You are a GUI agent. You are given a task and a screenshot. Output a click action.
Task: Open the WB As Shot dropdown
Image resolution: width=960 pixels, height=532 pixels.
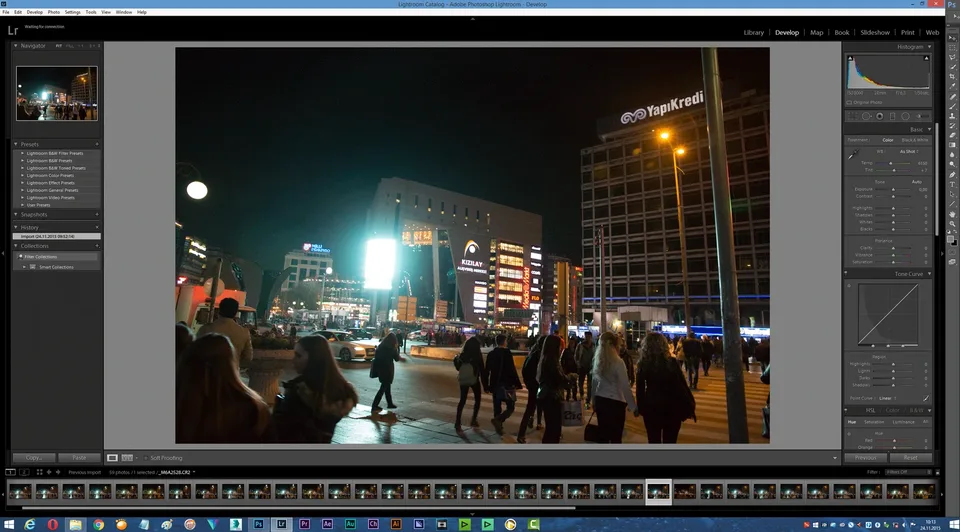click(x=909, y=151)
